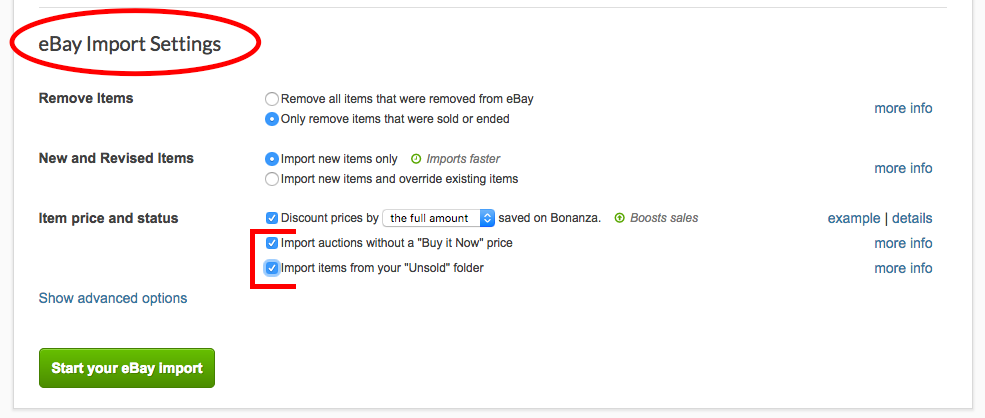Choose Import new items only option

point(272,159)
